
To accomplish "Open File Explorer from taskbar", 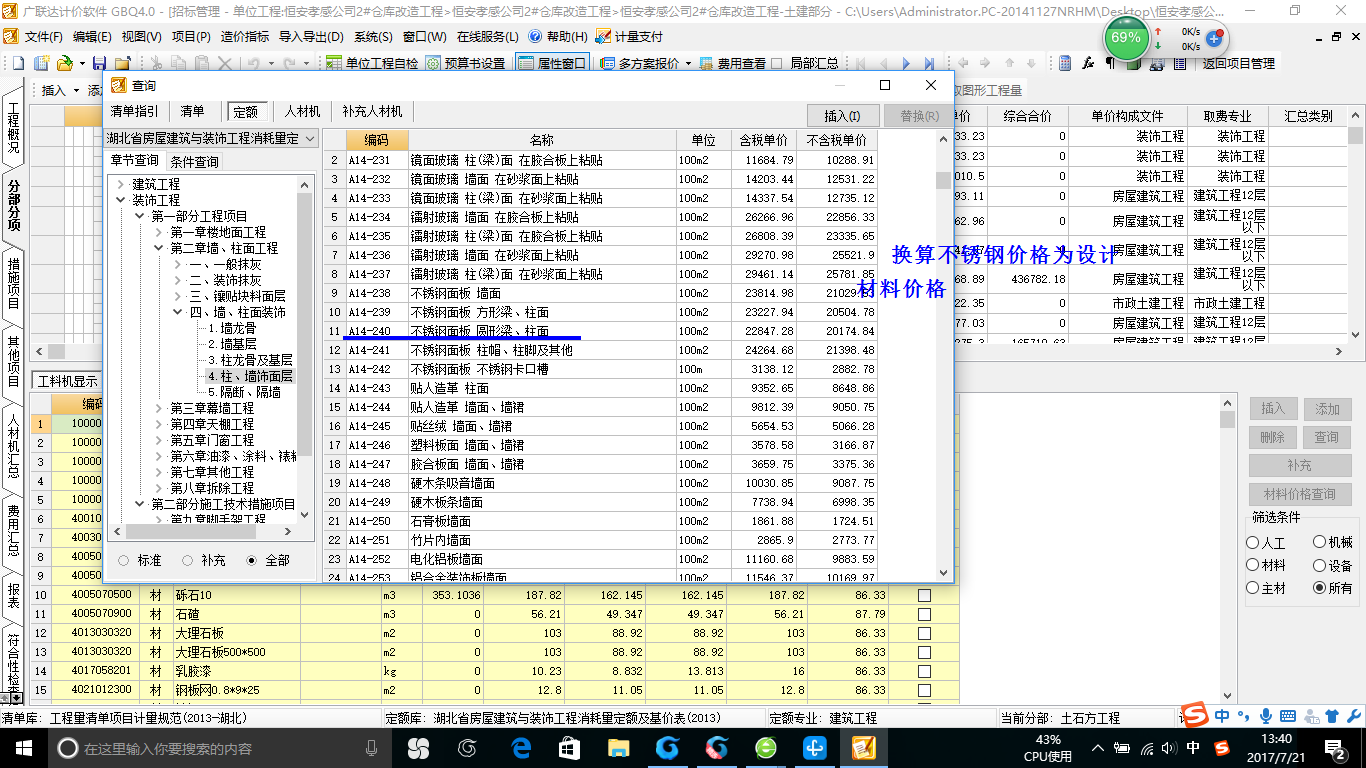I will click(x=618, y=748).
